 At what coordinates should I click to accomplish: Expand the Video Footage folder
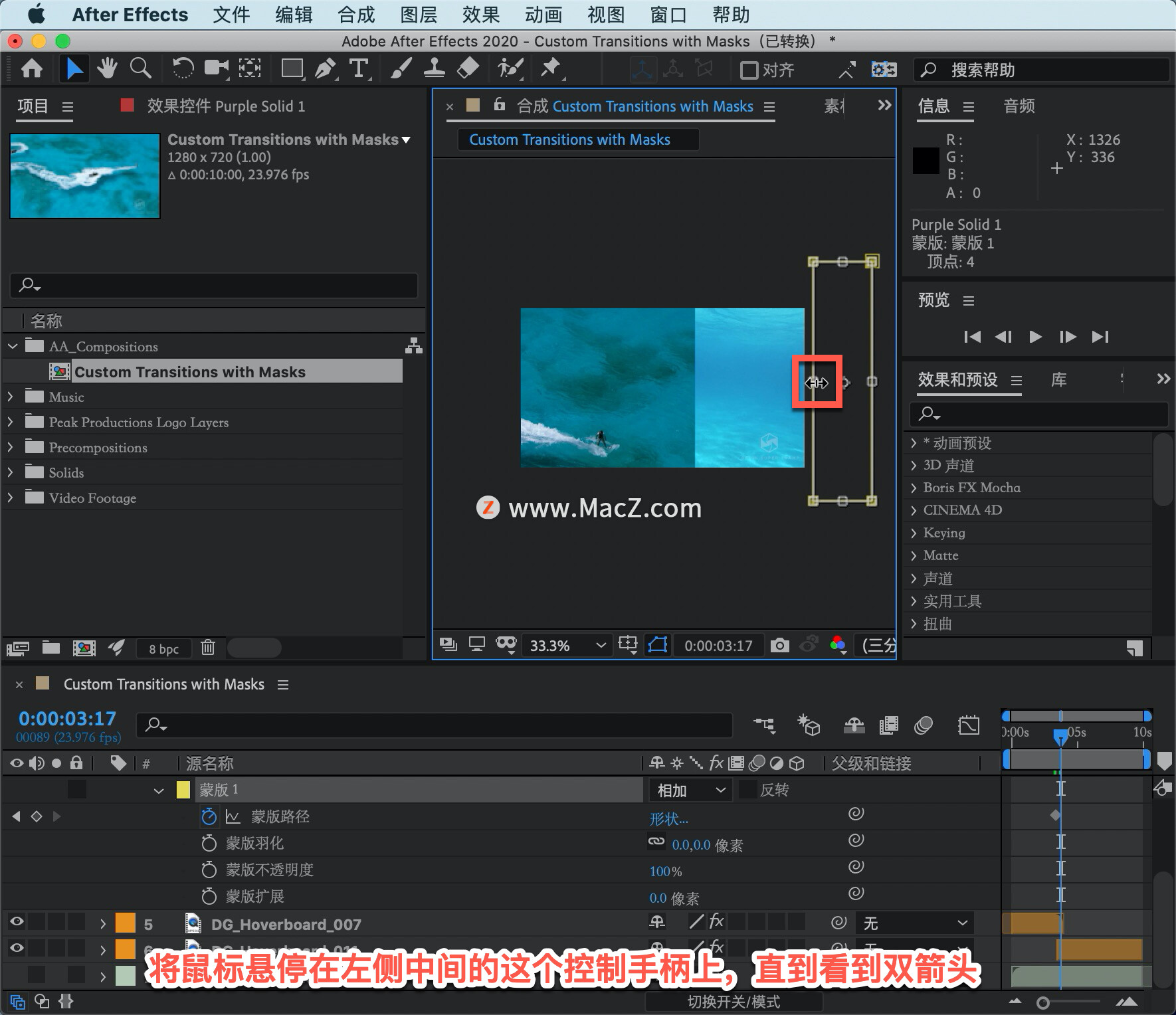(x=11, y=498)
